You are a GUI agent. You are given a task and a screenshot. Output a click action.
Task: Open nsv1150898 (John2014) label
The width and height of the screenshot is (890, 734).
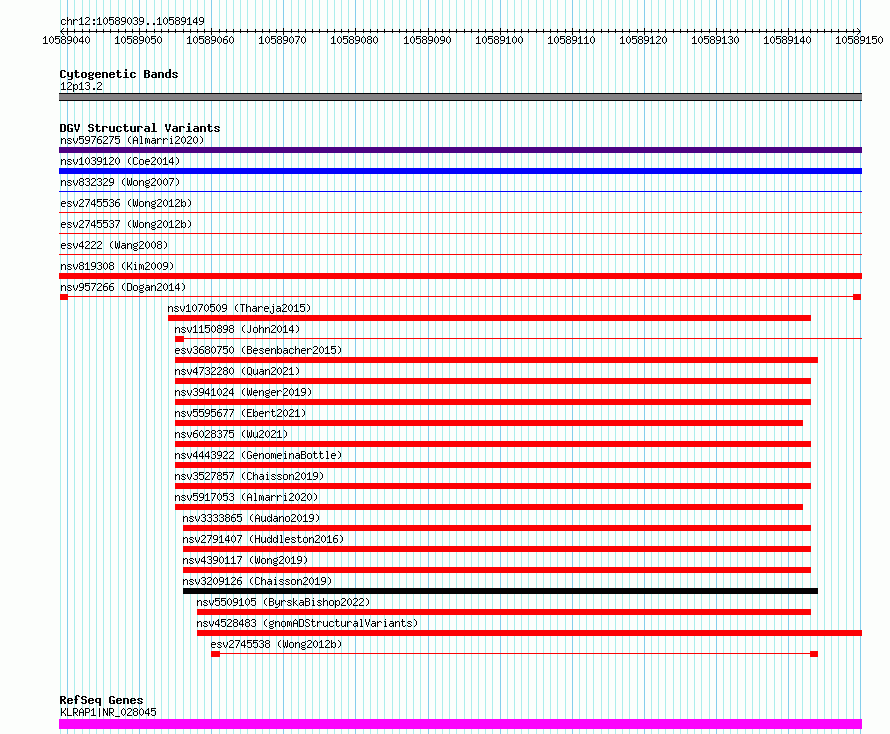(x=237, y=329)
